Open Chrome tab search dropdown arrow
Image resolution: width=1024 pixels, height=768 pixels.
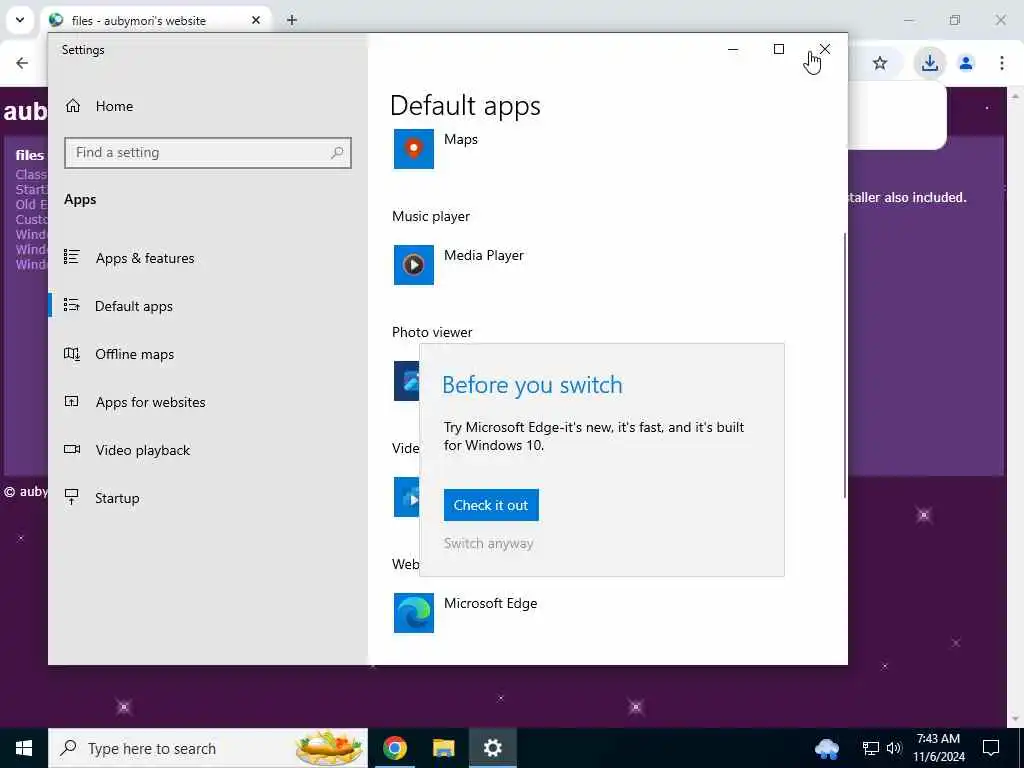pos(20,20)
